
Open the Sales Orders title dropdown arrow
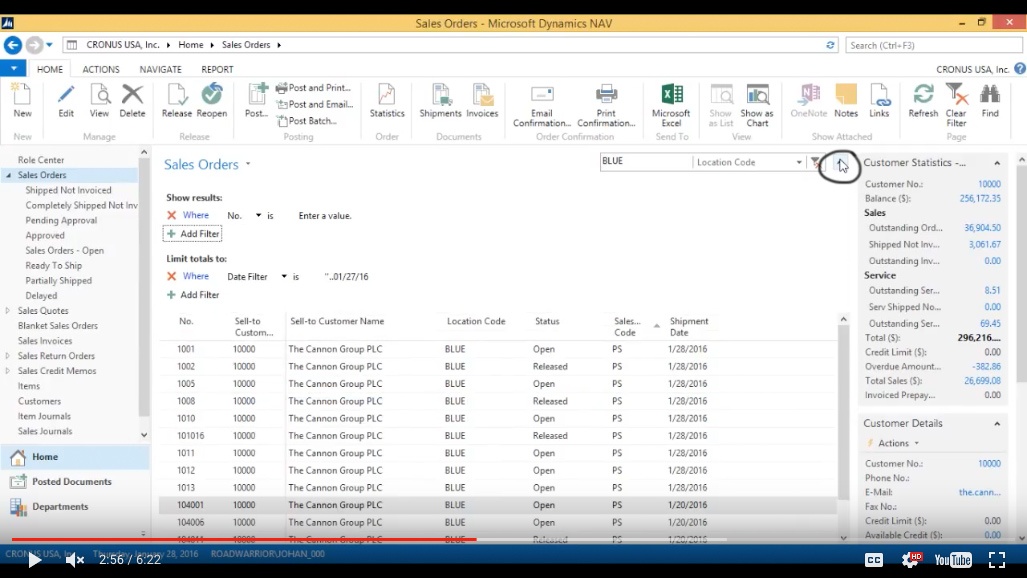pyautogui.click(x=248, y=164)
